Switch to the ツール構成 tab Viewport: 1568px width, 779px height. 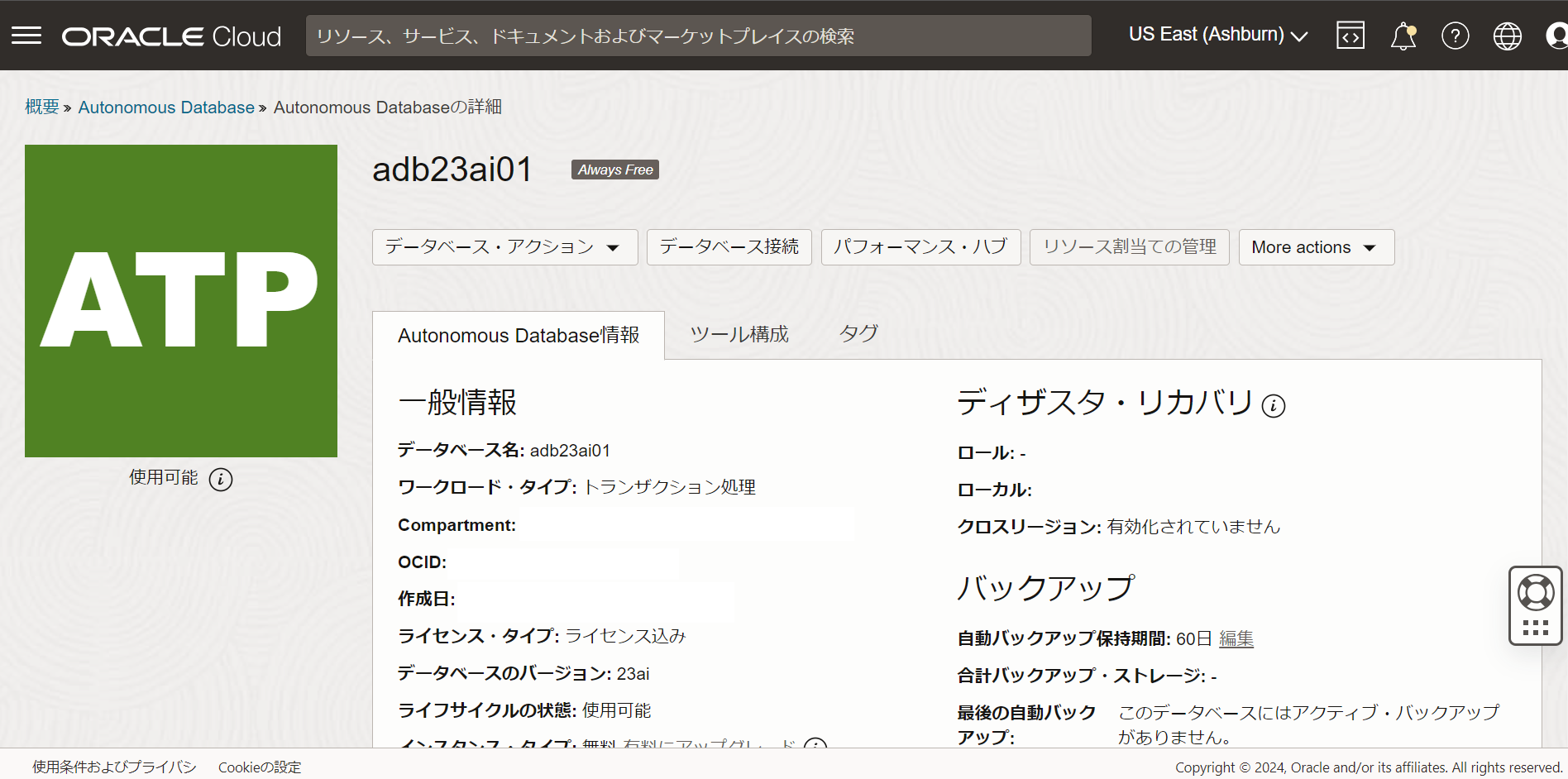click(x=739, y=334)
